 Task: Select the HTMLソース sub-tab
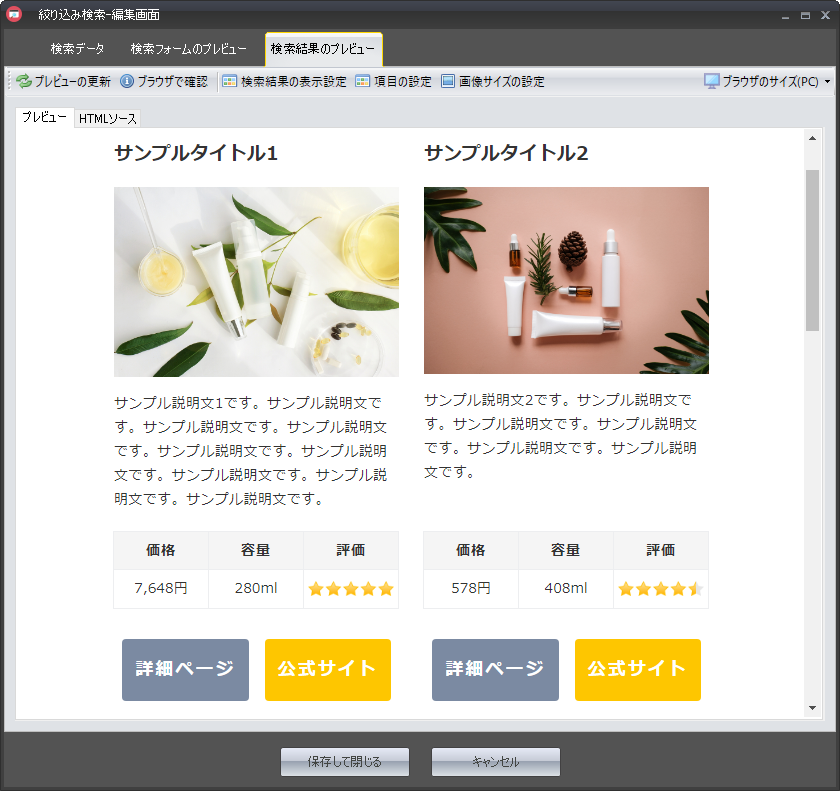tap(107, 119)
